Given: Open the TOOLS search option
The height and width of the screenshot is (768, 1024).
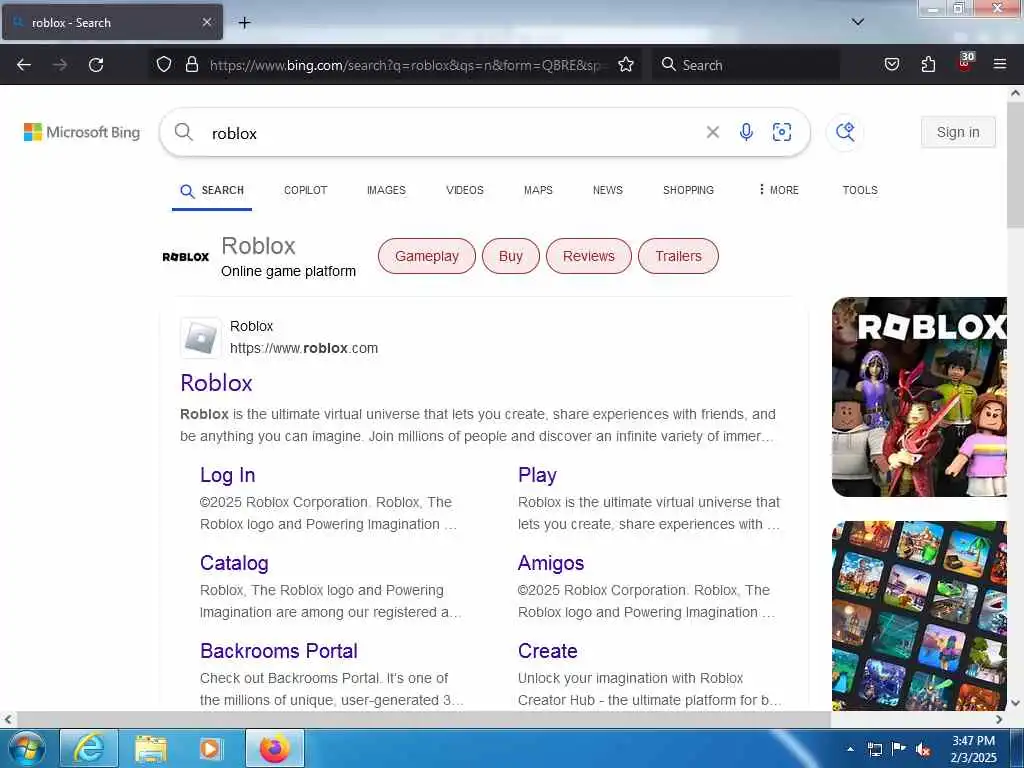Looking at the screenshot, I should (859, 190).
